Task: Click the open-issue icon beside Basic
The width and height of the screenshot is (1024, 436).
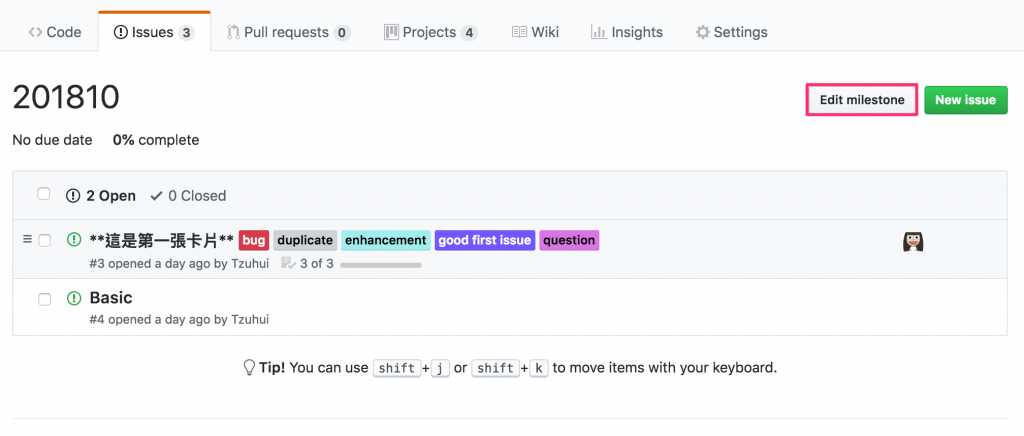Action: [74, 298]
